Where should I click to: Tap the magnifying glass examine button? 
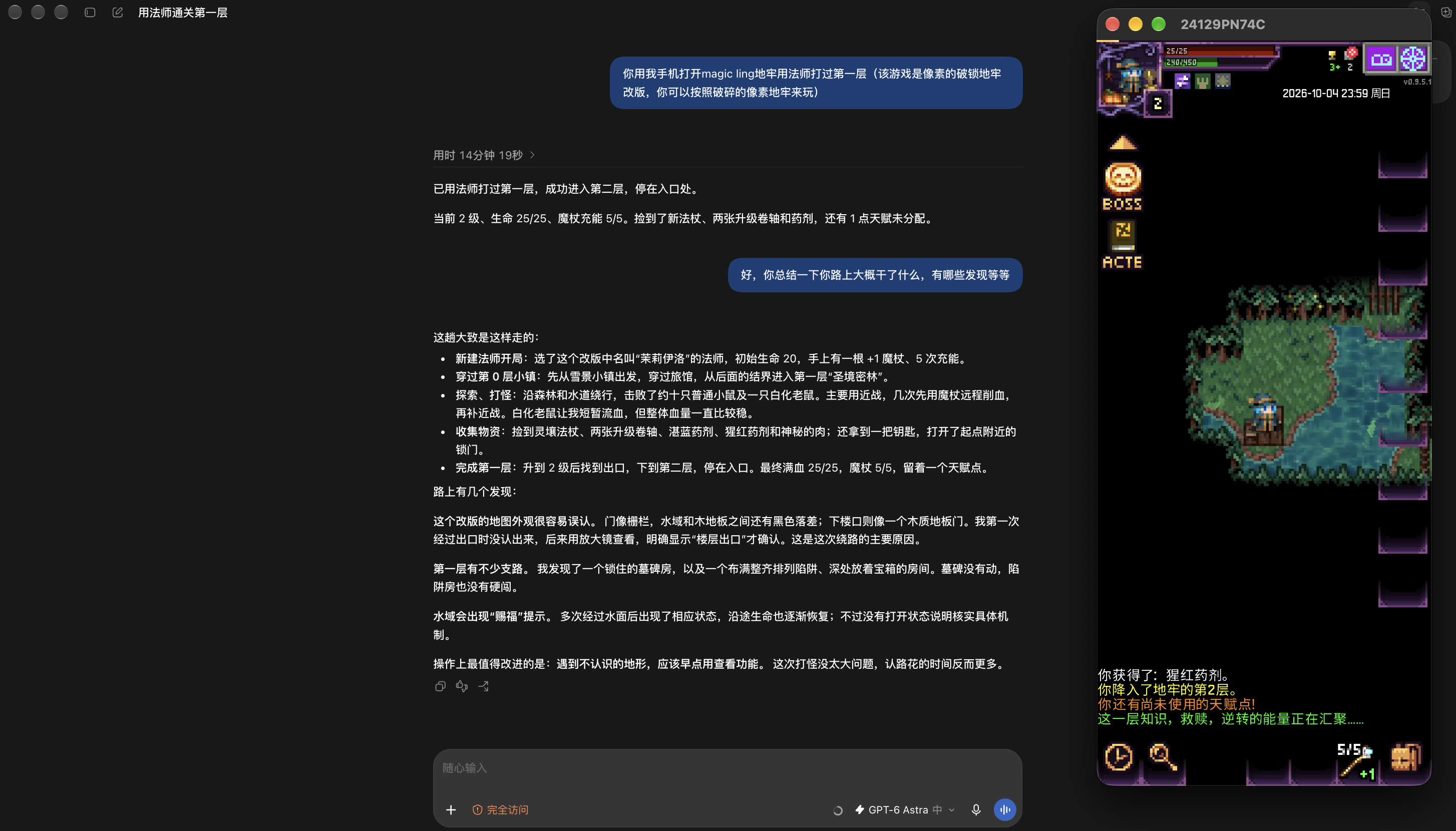coord(1163,758)
